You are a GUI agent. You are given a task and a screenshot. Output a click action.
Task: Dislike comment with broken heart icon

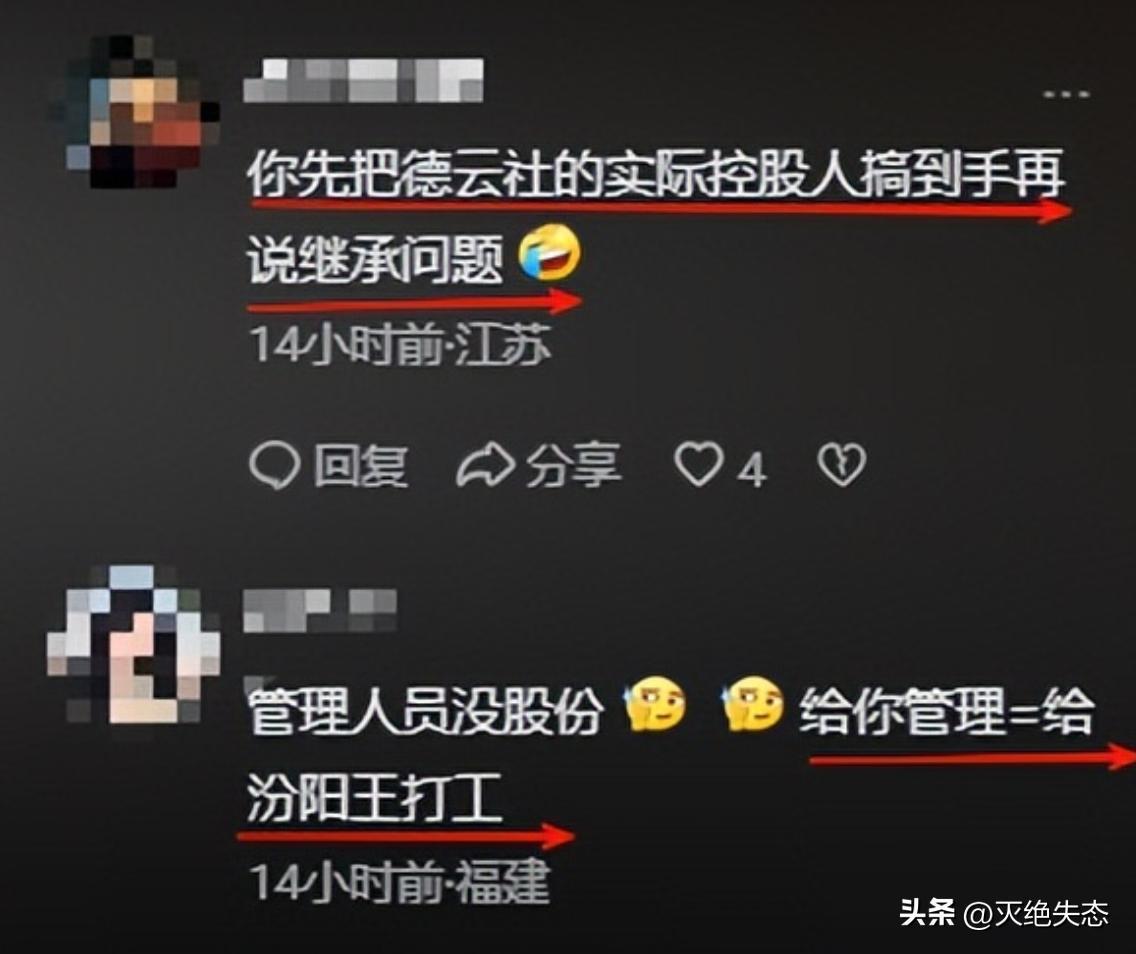click(x=841, y=464)
